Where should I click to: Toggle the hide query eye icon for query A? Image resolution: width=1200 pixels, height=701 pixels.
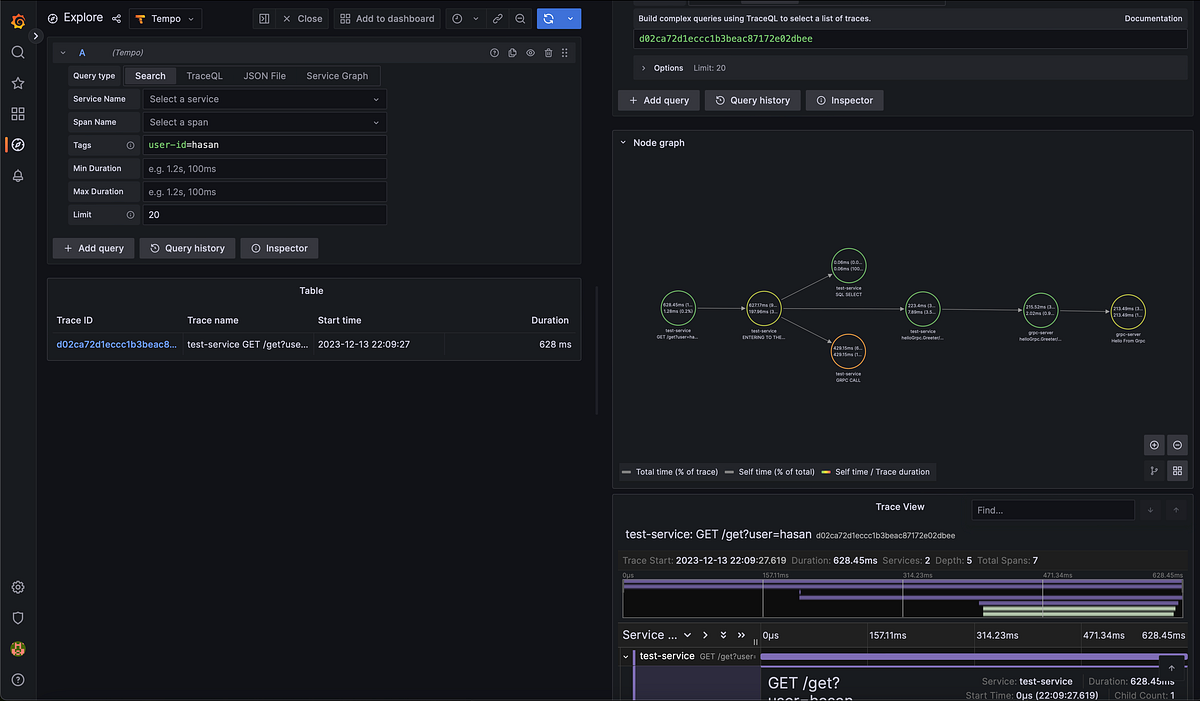point(530,52)
